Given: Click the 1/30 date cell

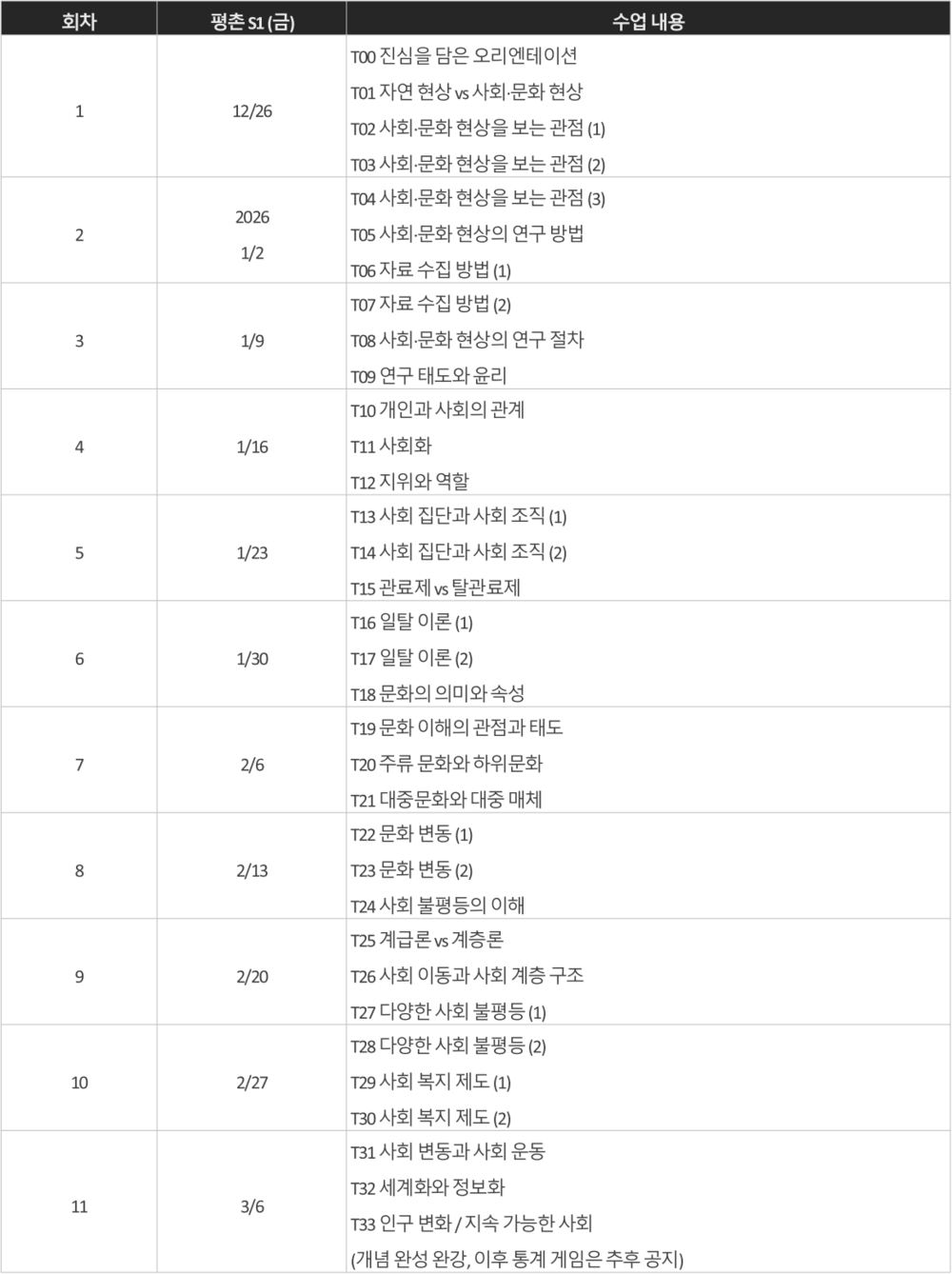Looking at the screenshot, I should coord(252,659).
